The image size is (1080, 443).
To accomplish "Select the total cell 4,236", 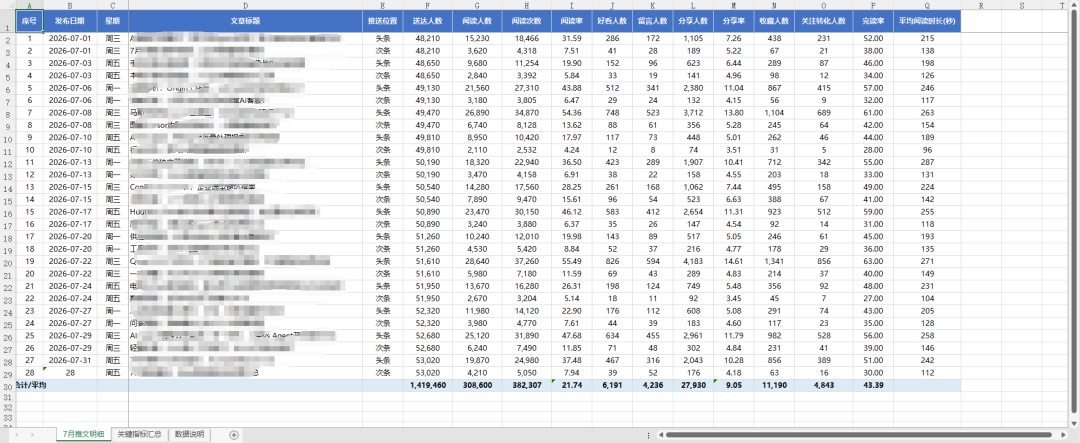I will tap(652, 386).
